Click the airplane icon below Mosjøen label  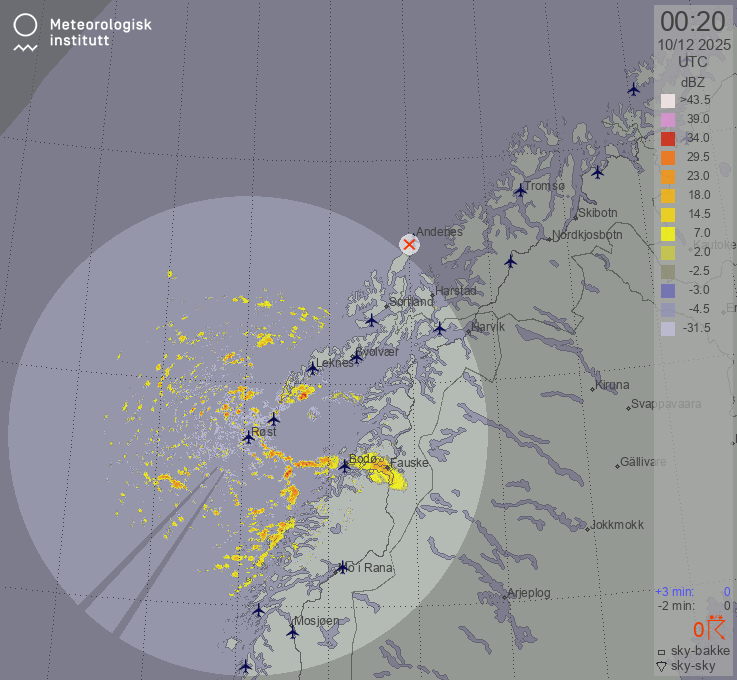pyautogui.click(x=293, y=632)
